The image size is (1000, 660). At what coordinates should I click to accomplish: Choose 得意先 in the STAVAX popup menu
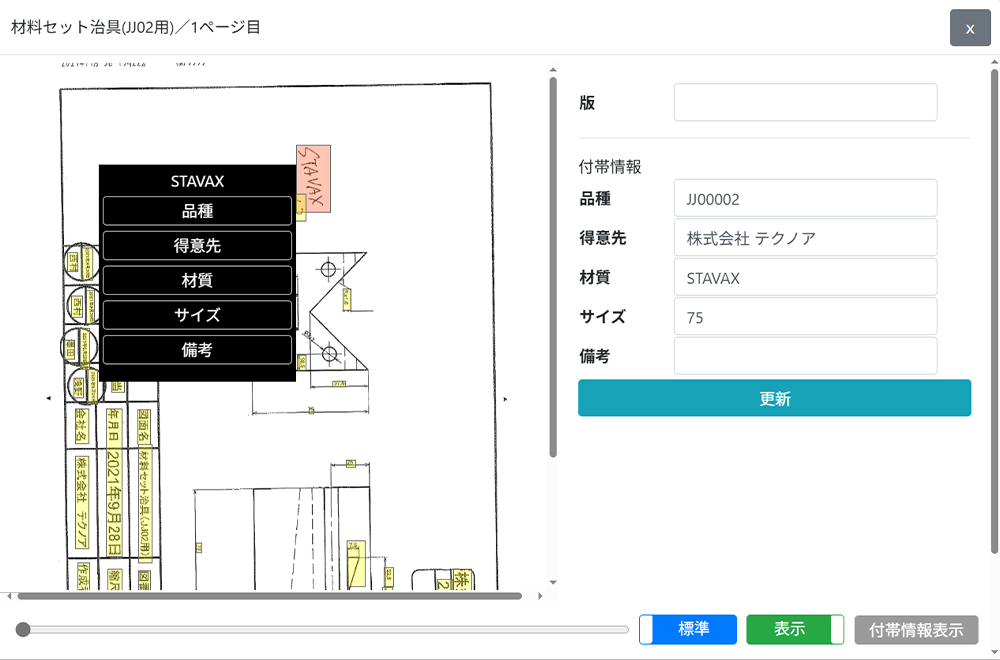tap(197, 246)
